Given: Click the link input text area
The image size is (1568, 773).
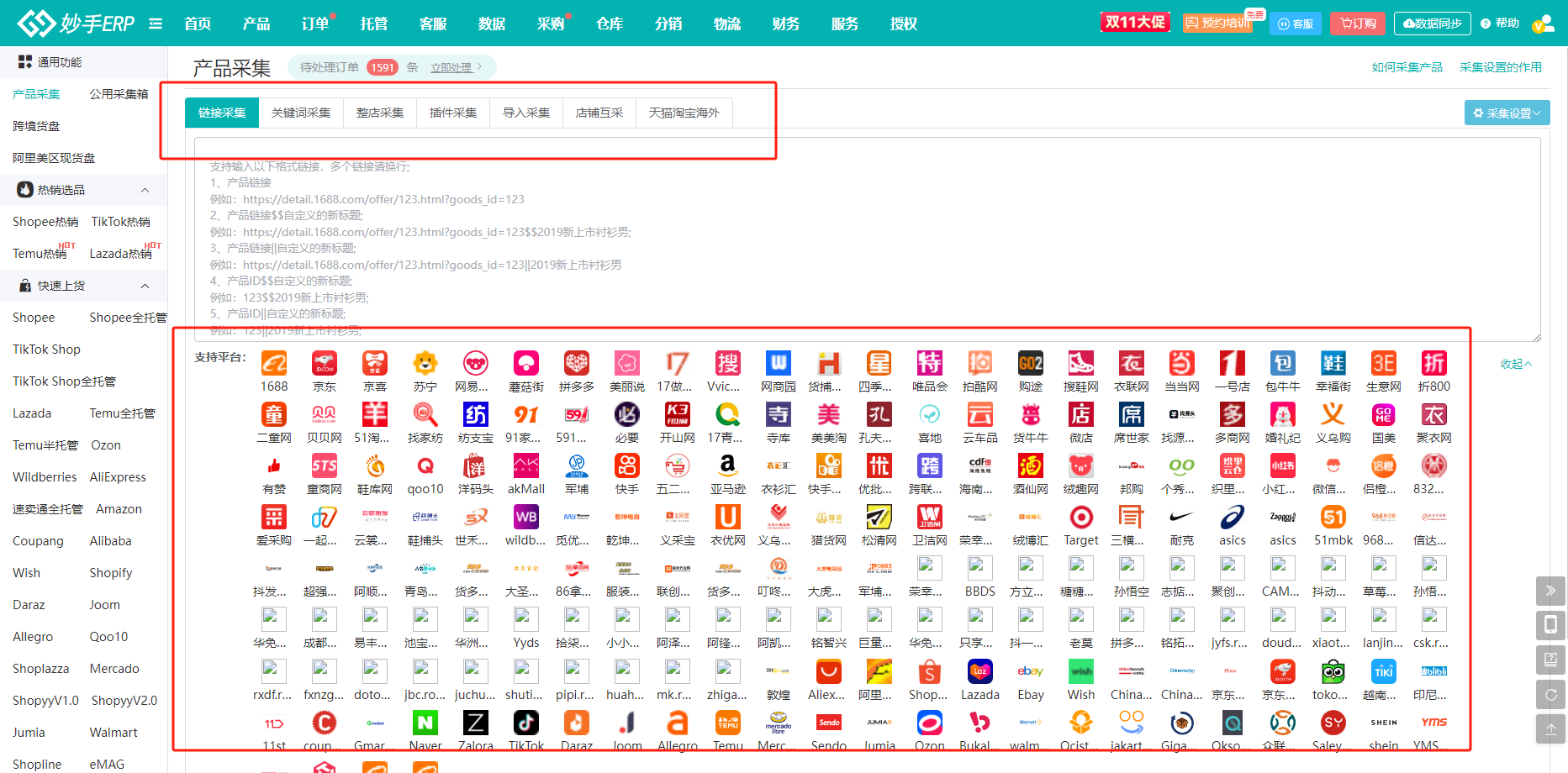Looking at the screenshot, I should tap(866, 244).
